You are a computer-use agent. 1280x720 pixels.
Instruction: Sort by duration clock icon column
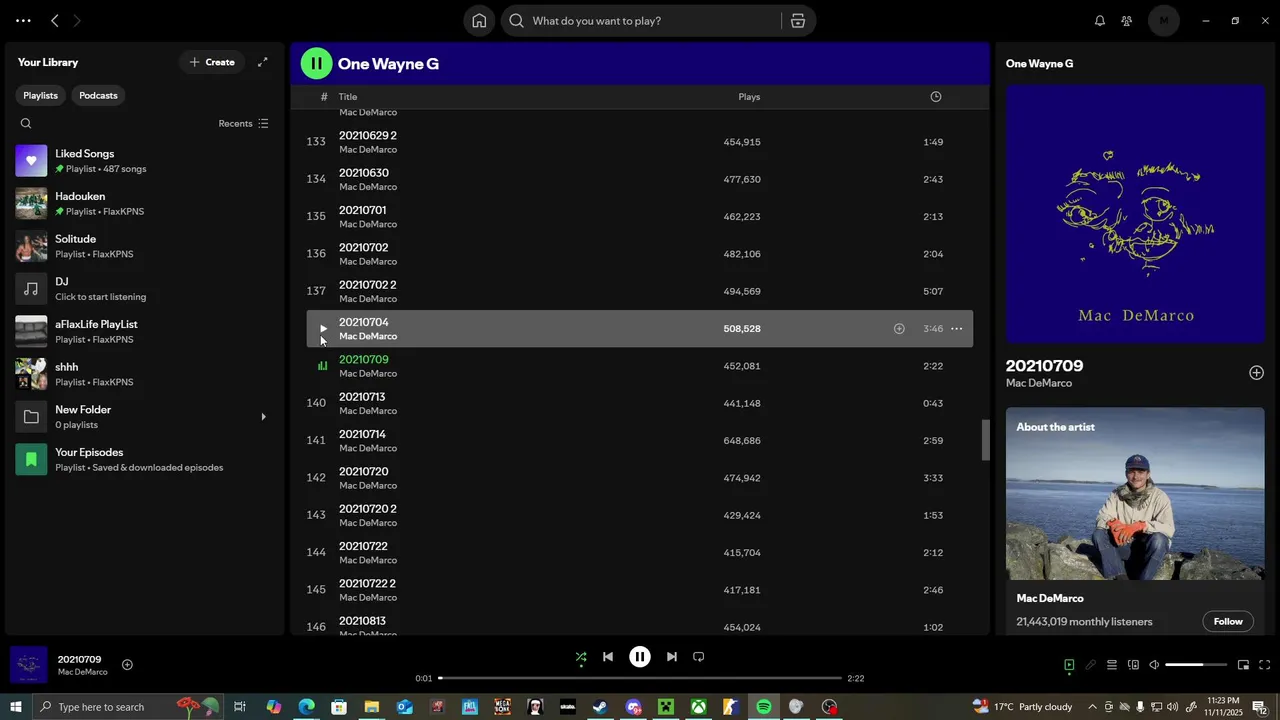[x=936, y=97]
